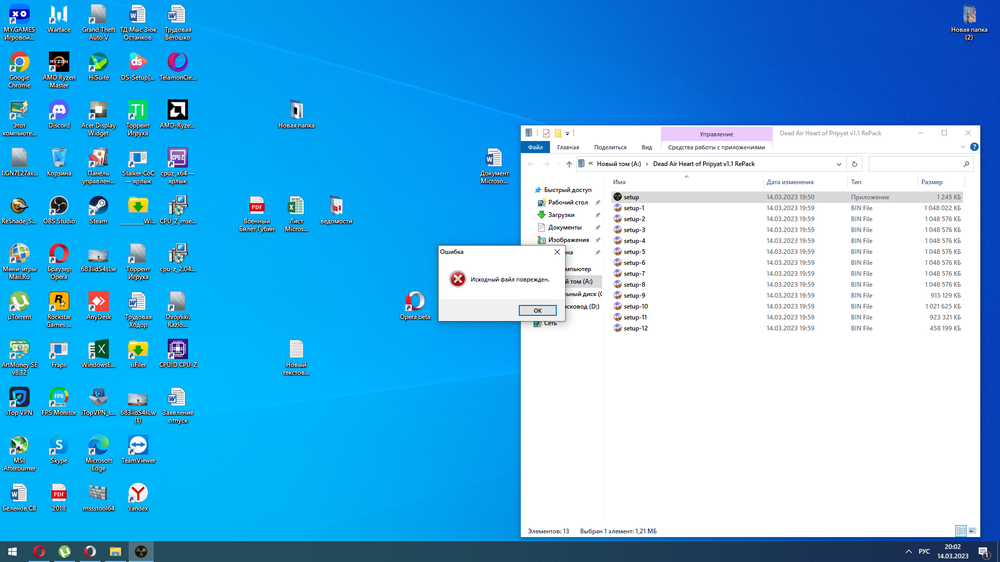Open Google Chrome shortcut
1000x562 pixels.
pyautogui.click(x=19, y=63)
